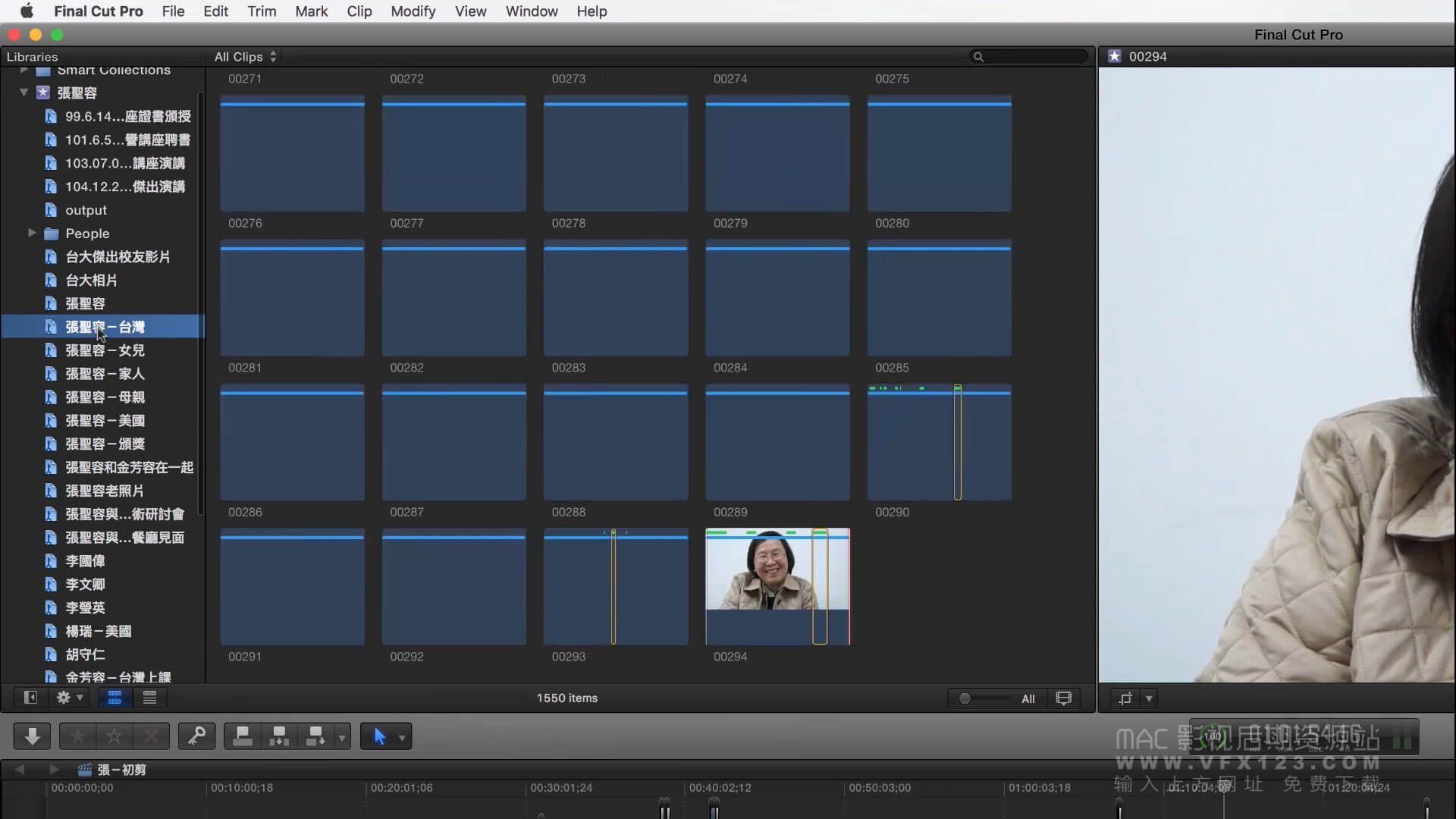Screen dimensions: 1456x819
Task: Open the browser gear action menu
Action: coord(70,698)
